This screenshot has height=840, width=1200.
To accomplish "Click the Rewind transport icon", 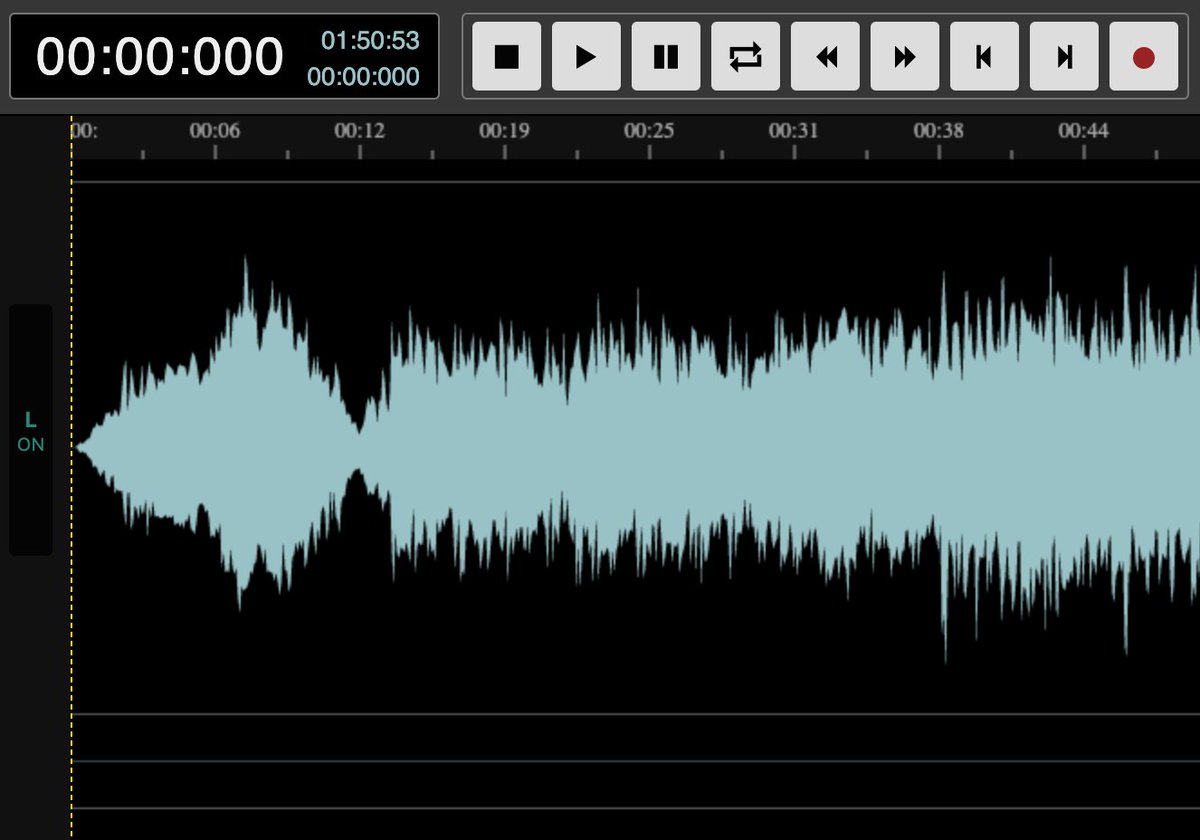I will 824,57.
